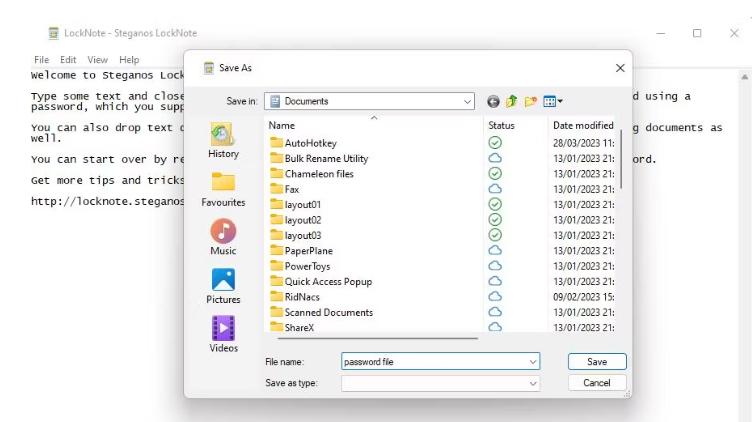
Task: Open the Help menu in LockNote
Action: [129, 59]
